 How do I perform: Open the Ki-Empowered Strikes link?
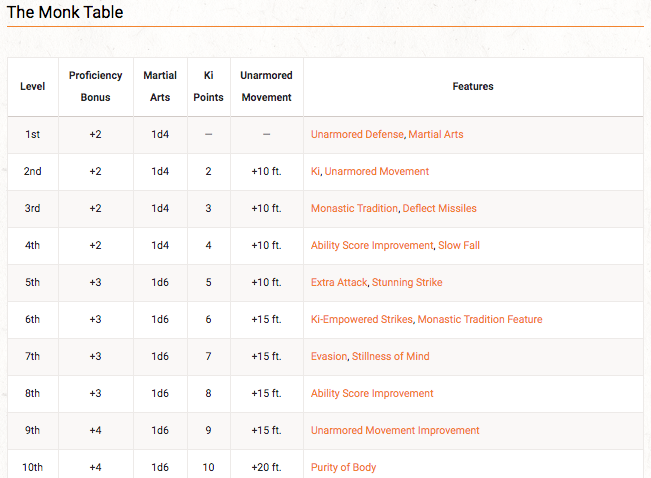click(x=361, y=319)
